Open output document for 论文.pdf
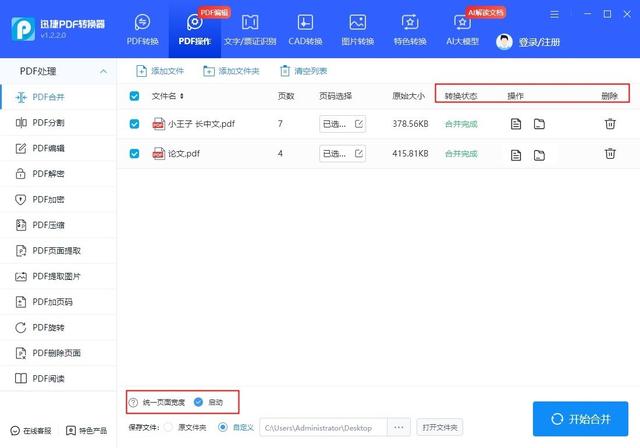Image resolution: width=640 pixels, height=448 pixels. coord(516,155)
